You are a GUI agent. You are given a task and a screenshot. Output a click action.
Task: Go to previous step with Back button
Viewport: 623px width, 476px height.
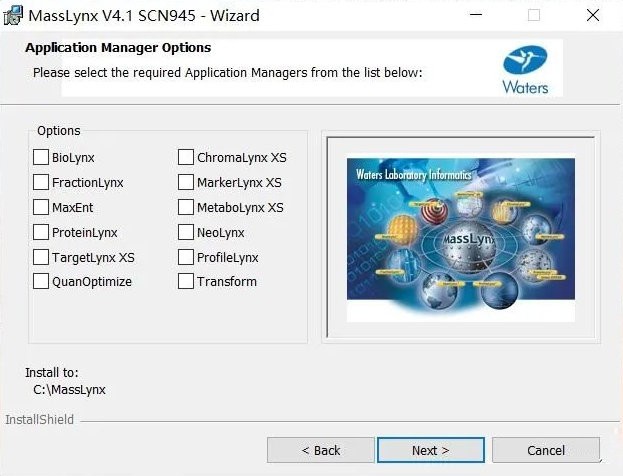pos(321,450)
